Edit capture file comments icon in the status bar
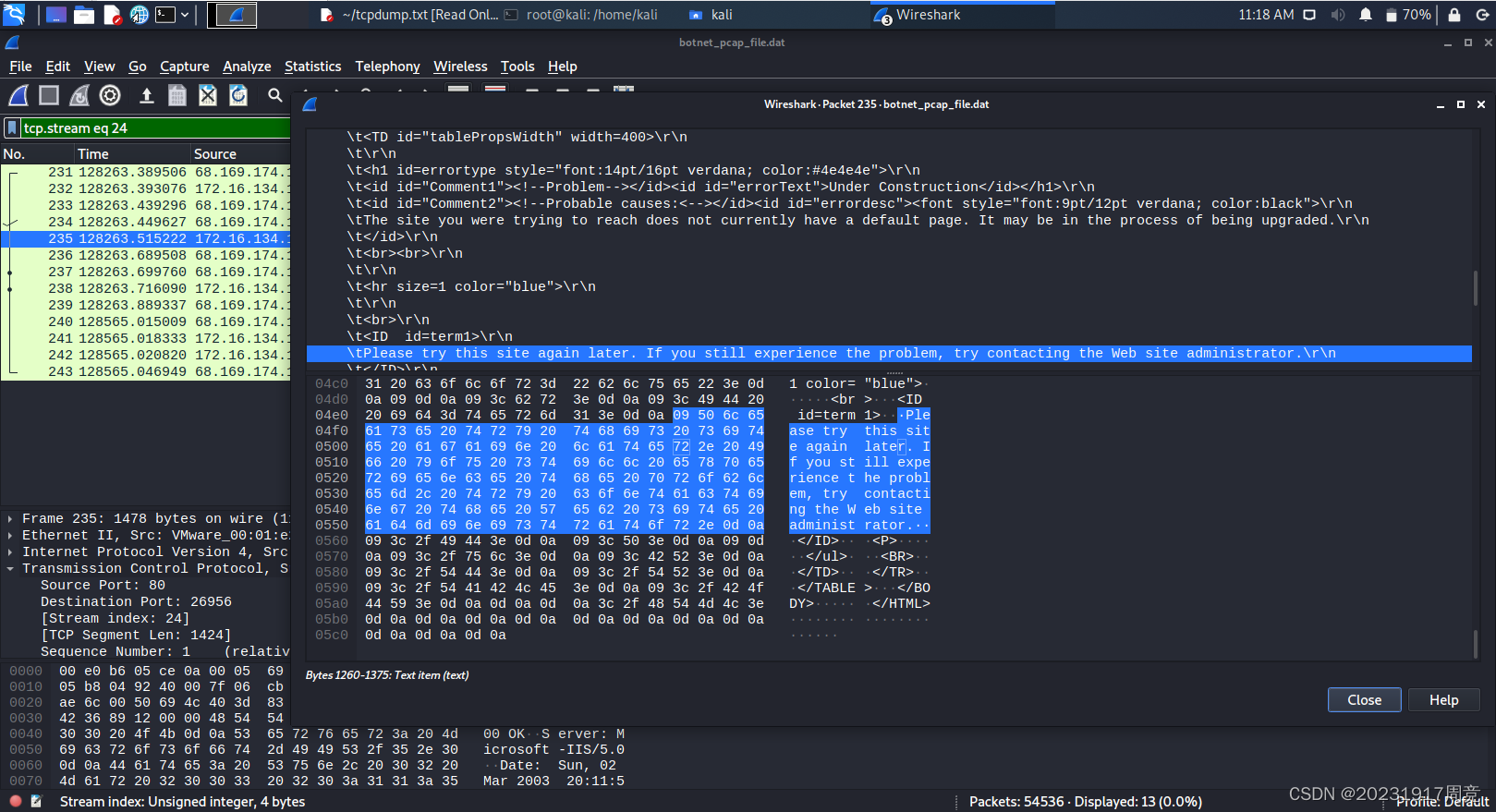The image size is (1496, 812). pyautogui.click(x=36, y=801)
